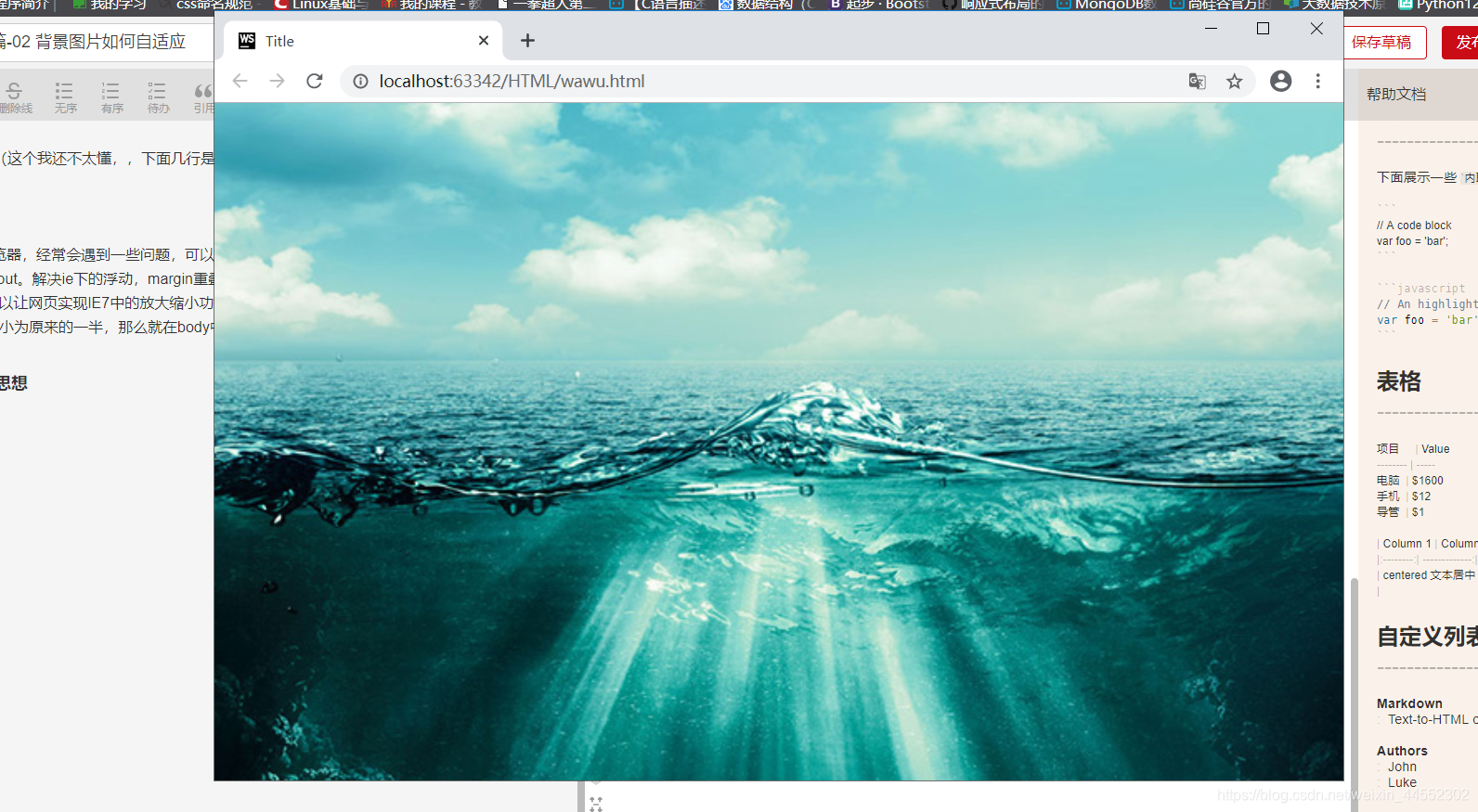1478x812 pixels.
Task: View site information for localhost
Action: point(360,82)
